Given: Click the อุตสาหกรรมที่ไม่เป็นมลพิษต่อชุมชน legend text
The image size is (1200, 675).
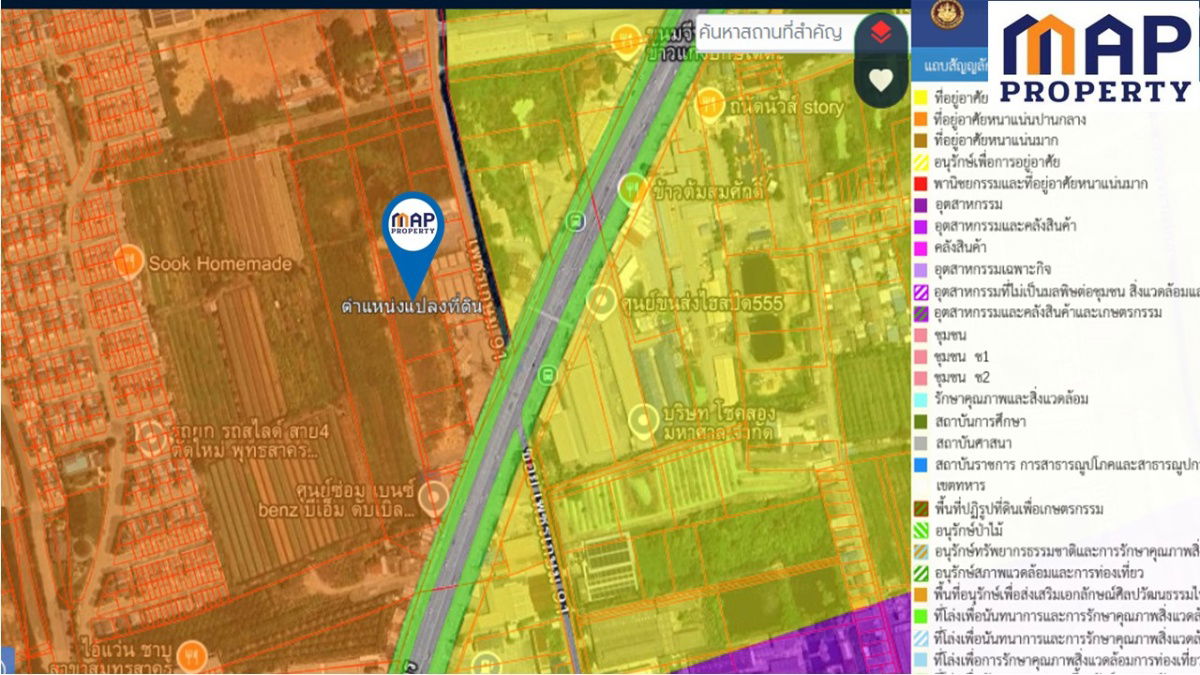Looking at the screenshot, I should pyautogui.click(x=1066, y=292).
